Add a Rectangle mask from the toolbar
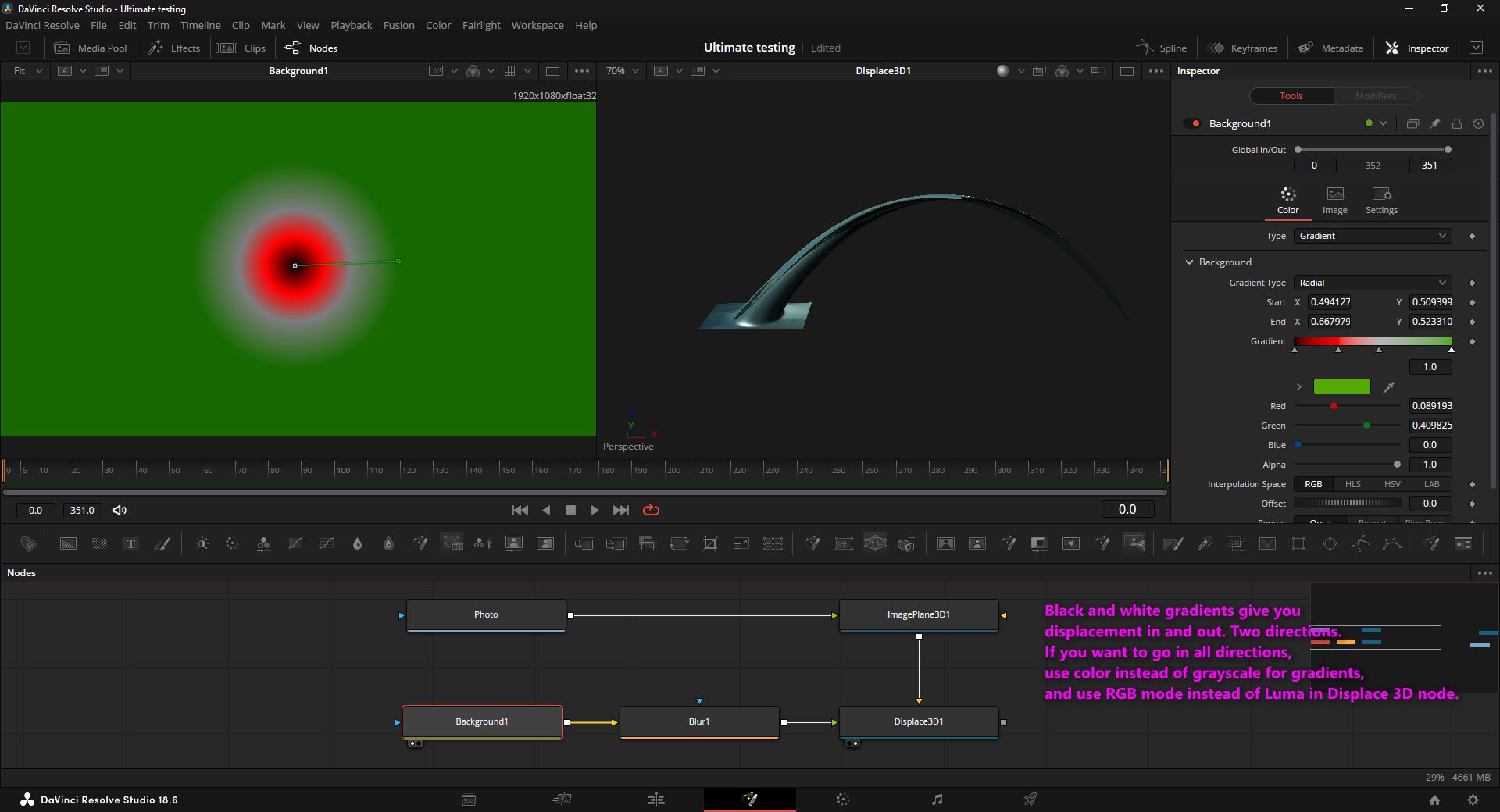This screenshot has width=1500, height=812. point(1298,543)
